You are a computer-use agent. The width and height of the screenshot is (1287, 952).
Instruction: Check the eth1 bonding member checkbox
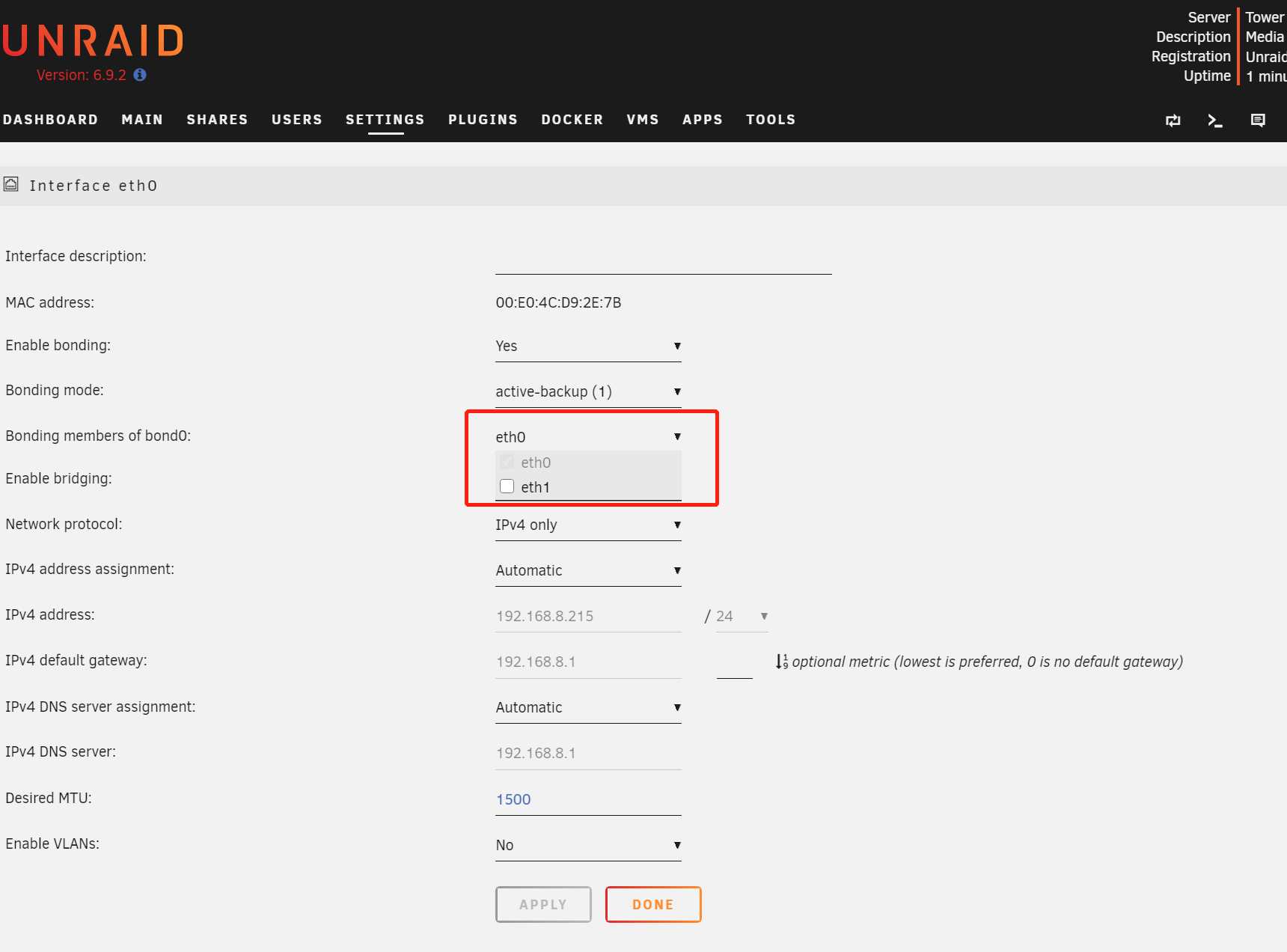click(x=507, y=486)
